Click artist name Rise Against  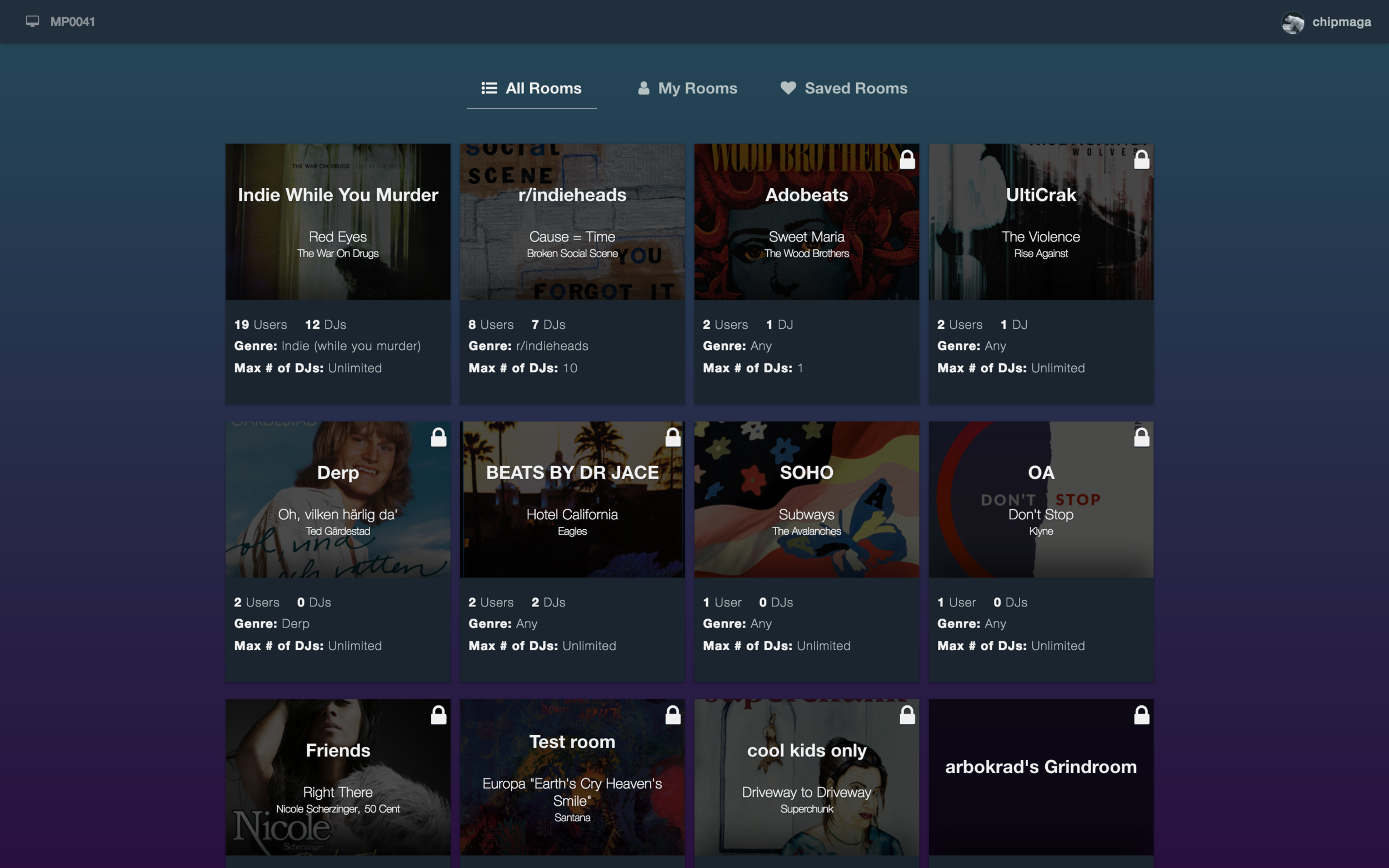(1041, 253)
